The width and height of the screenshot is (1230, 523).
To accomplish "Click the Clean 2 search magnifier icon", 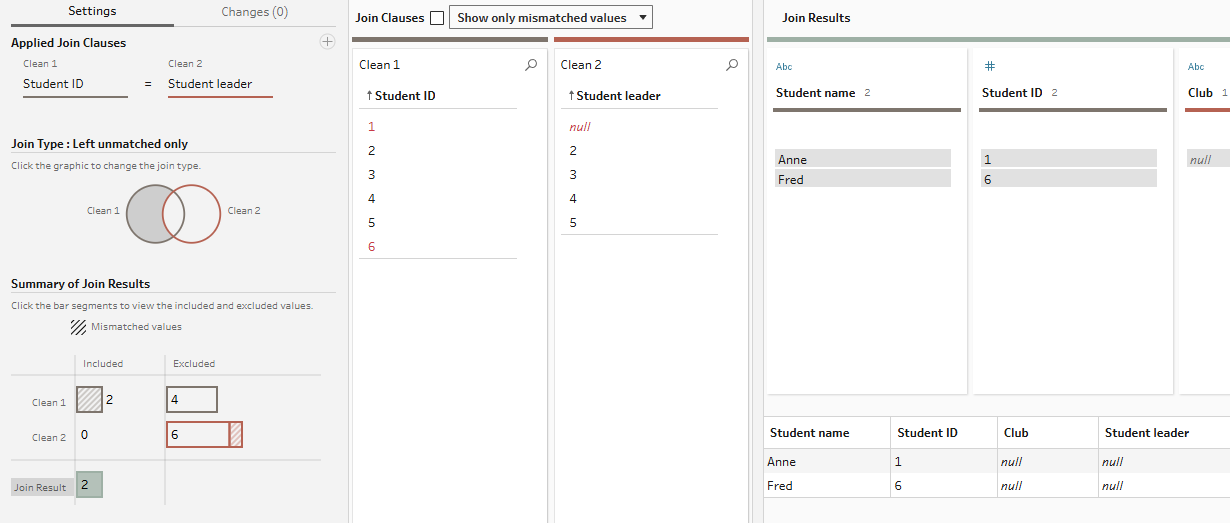I will pyautogui.click(x=732, y=65).
